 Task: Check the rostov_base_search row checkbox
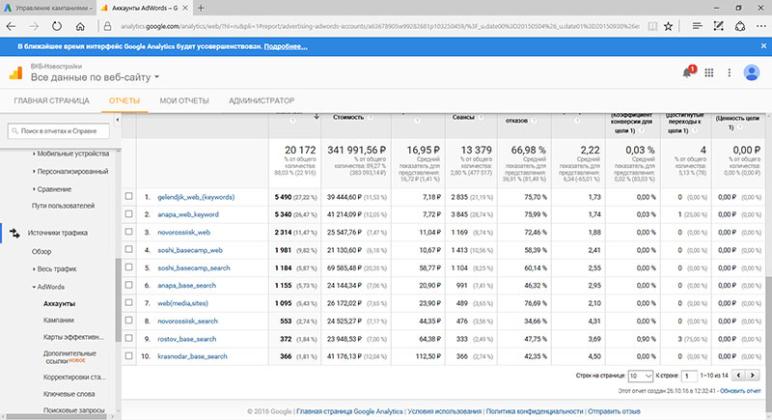(x=129, y=338)
